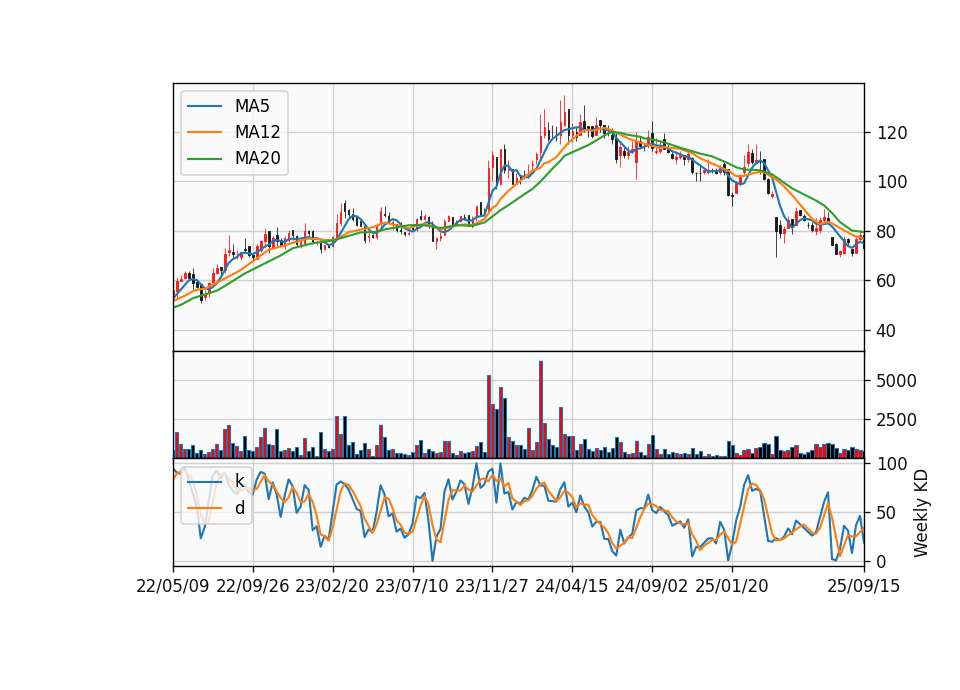Screen dimensions: 960x690
Task: Click the 25/09/15 date axis label
Action: [864, 586]
